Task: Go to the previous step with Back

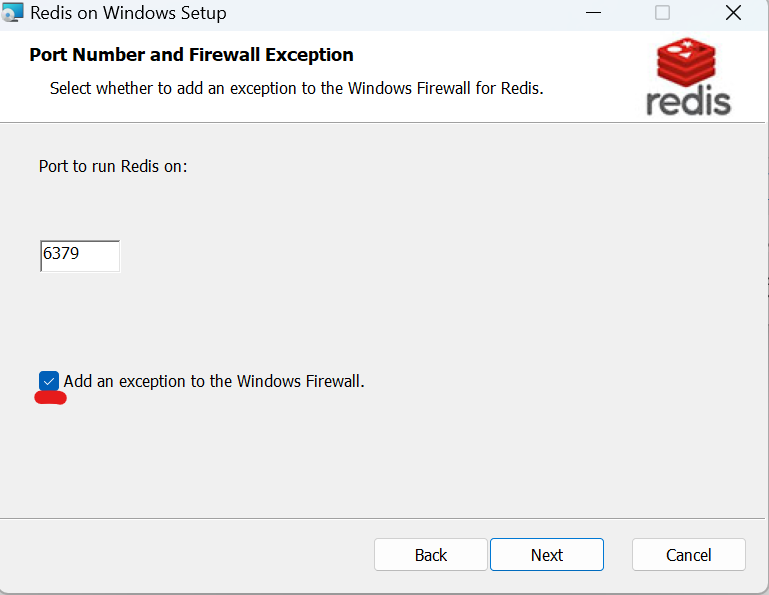Action: click(x=430, y=555)
